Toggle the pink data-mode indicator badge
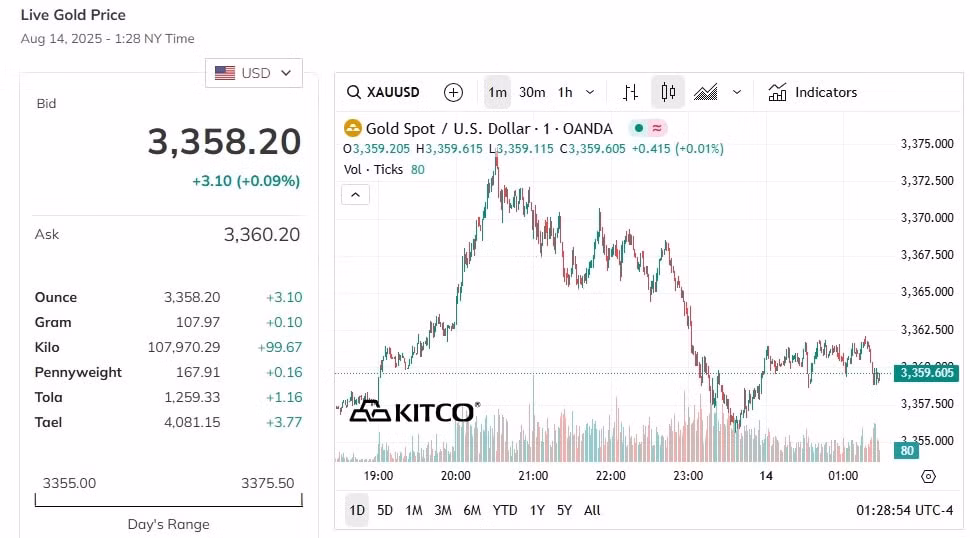 click(657, 128)
